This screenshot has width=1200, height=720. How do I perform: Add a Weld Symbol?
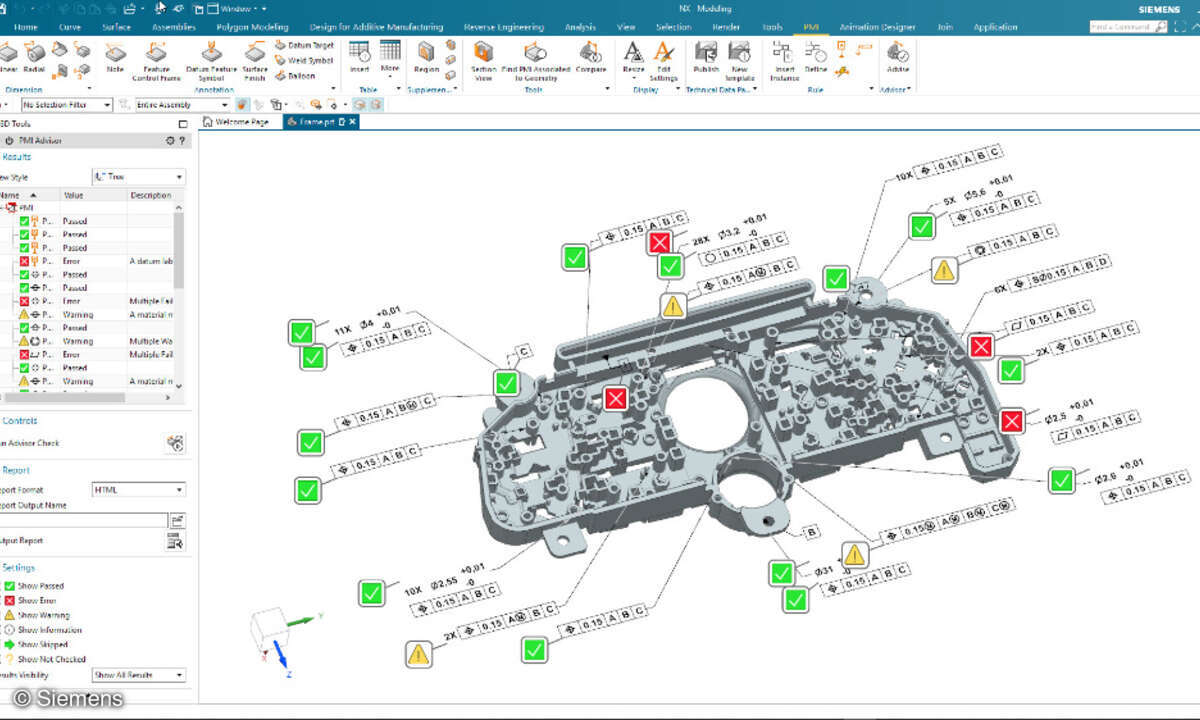[x=304, y=60]
